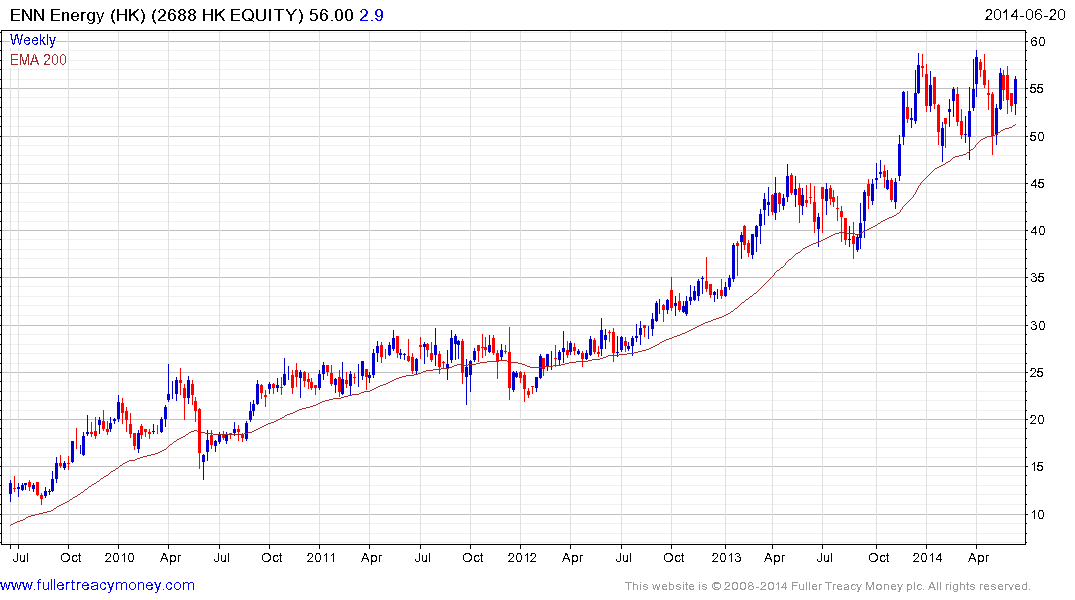This screenshot has width=1075, height=600.
Task: Click the 35 price axis label
Action: coord(1038,278)
